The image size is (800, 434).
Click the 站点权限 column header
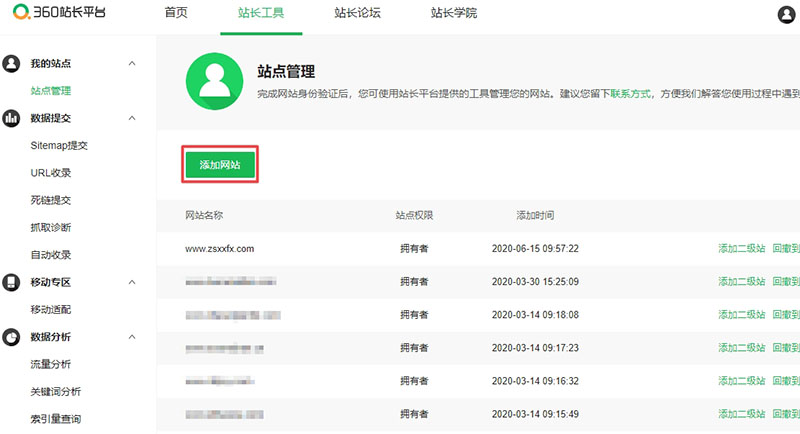tap(414, 215)
